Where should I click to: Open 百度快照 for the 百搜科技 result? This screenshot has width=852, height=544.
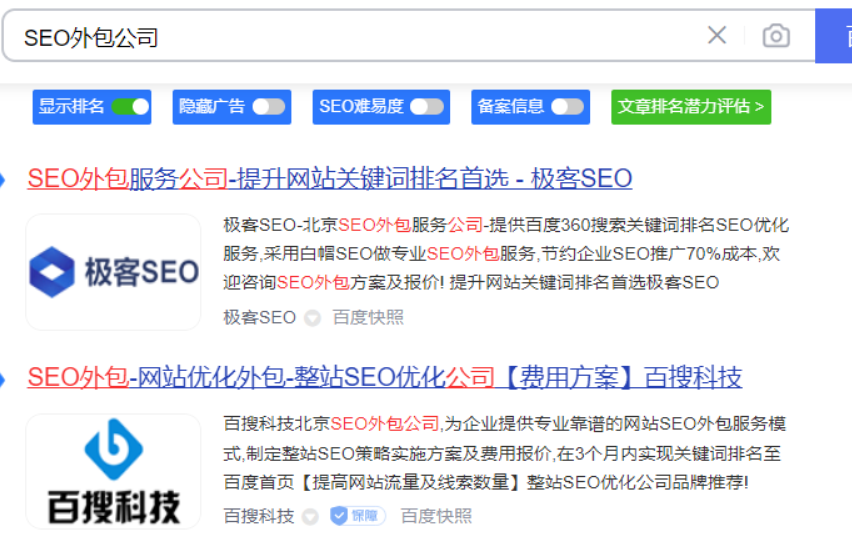point(437,516)
